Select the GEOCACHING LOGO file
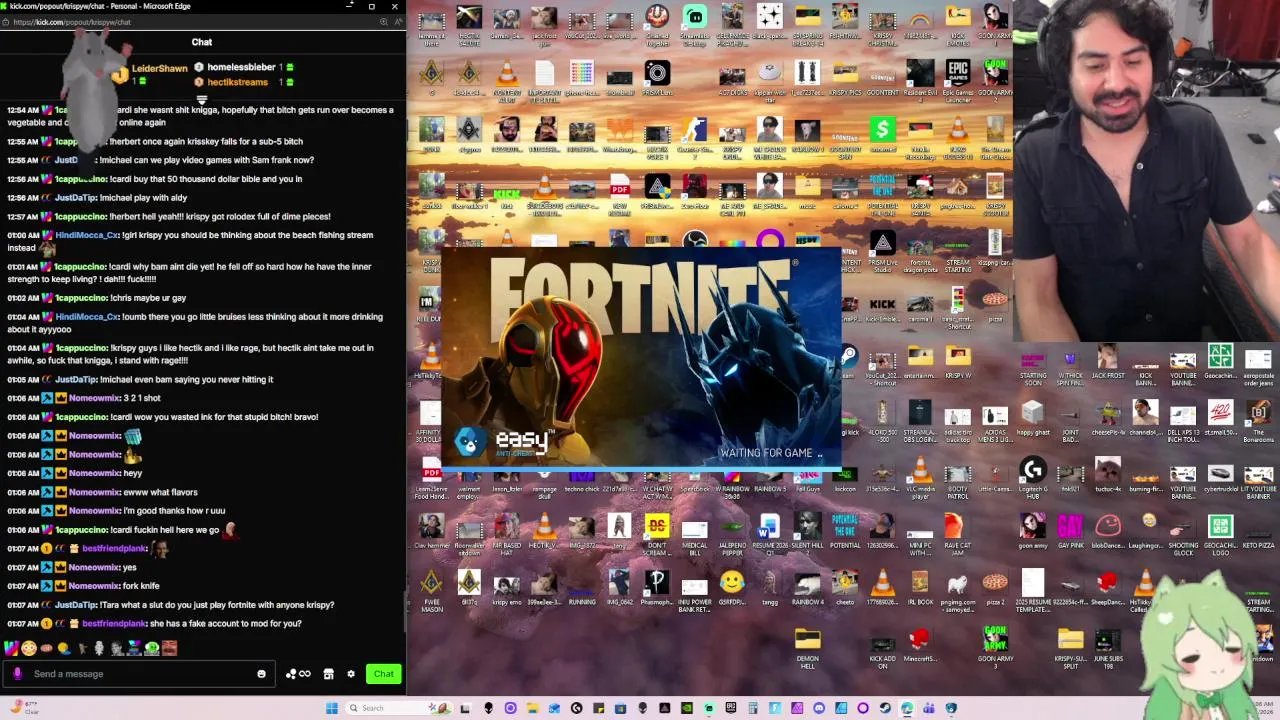 (x=1220, y=533)
